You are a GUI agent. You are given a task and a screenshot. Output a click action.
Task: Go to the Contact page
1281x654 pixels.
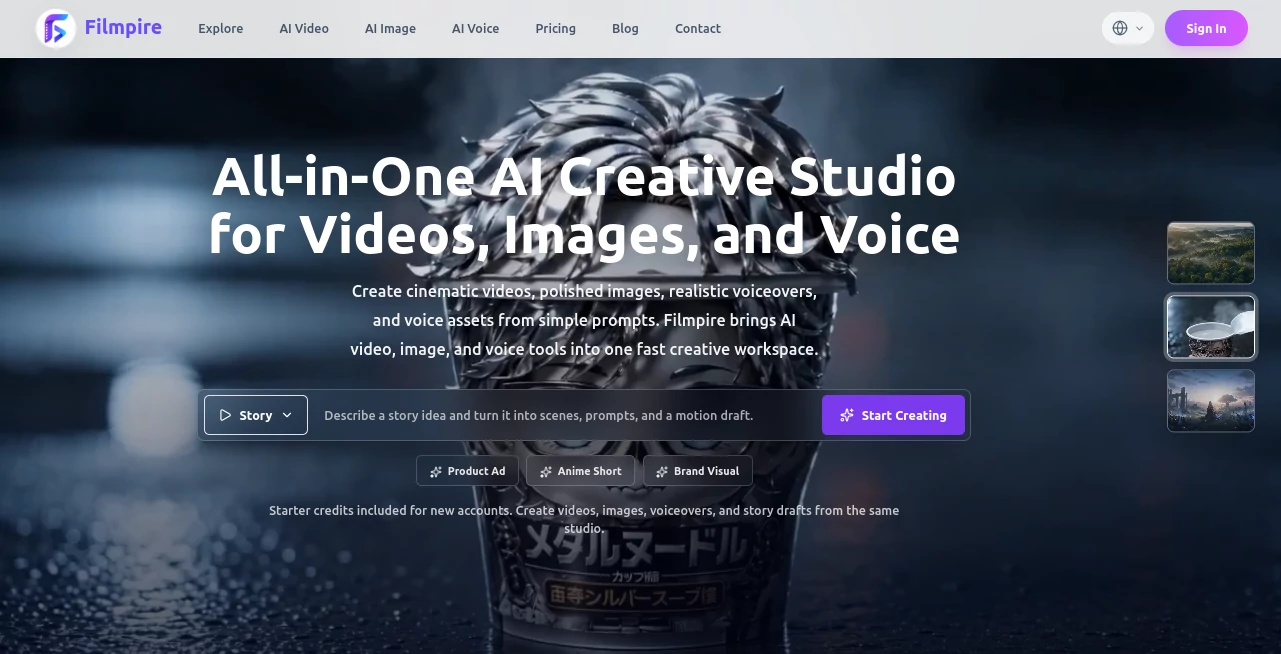tap(698, 28)
